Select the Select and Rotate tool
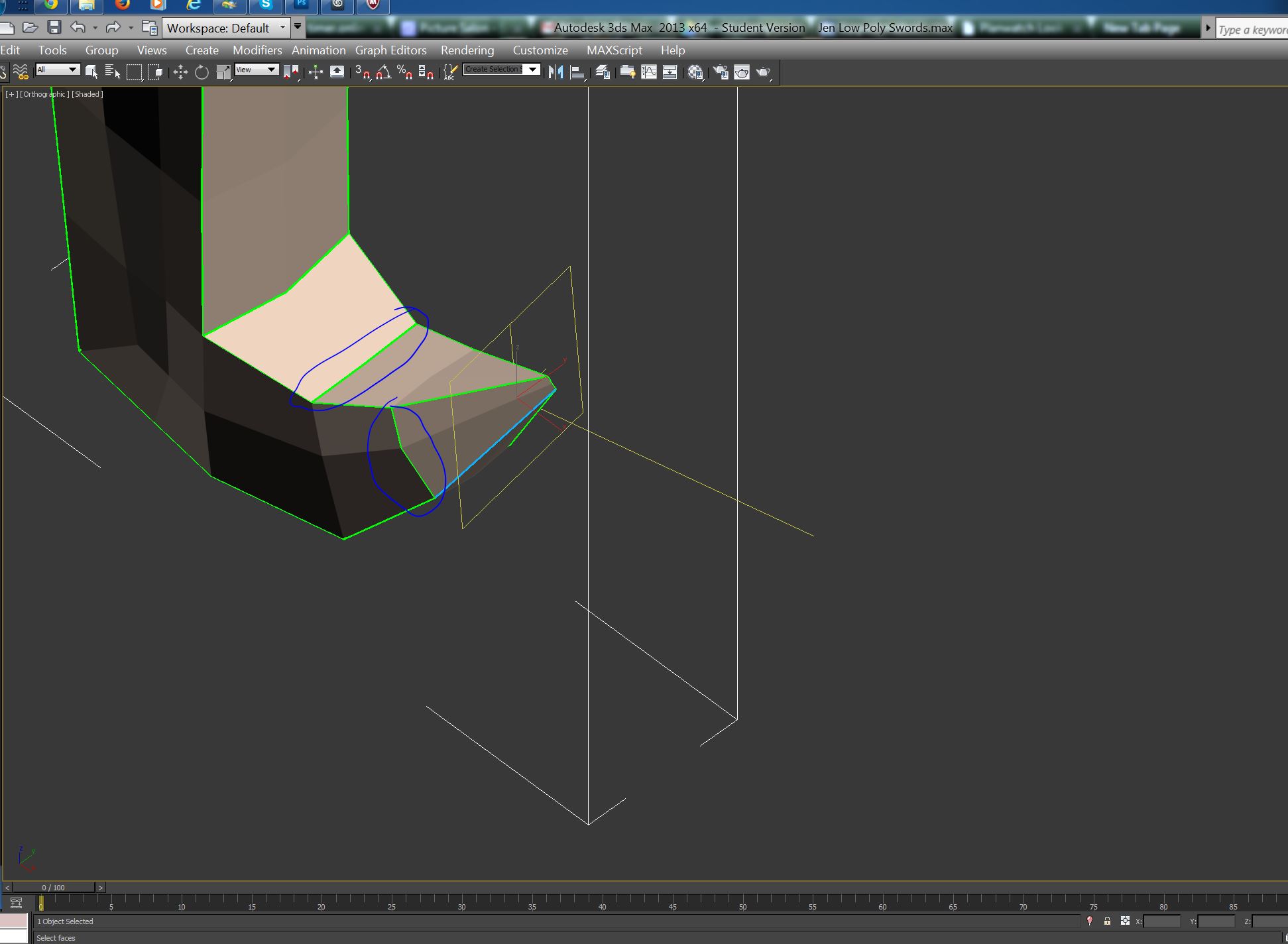1288x944 pixels. tap(202, 72)
